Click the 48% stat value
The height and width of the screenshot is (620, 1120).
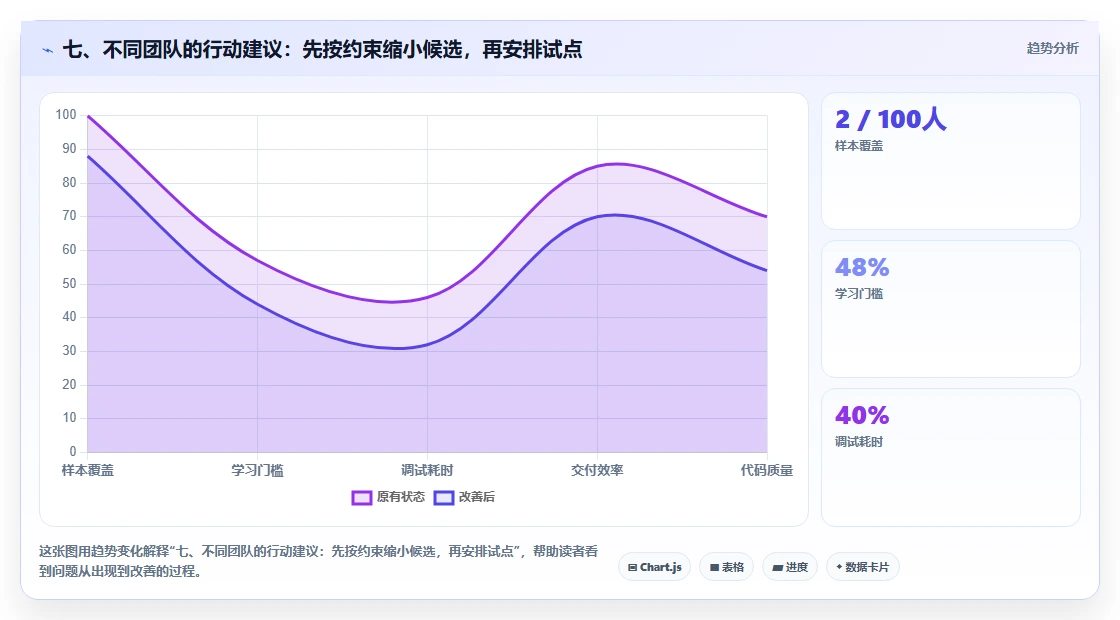point(862,267)
